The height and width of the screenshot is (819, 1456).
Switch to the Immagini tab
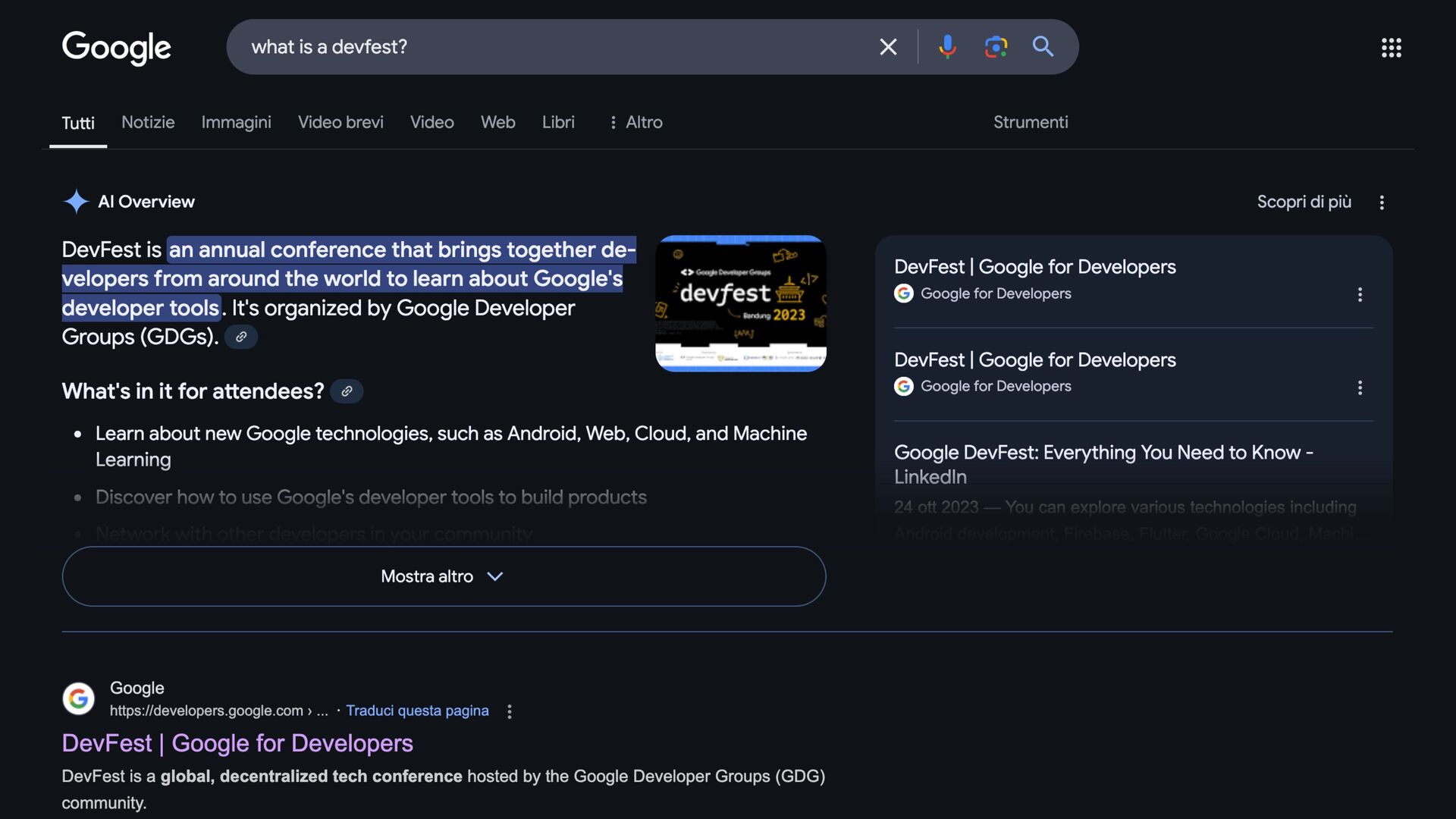tap(236, 122)
